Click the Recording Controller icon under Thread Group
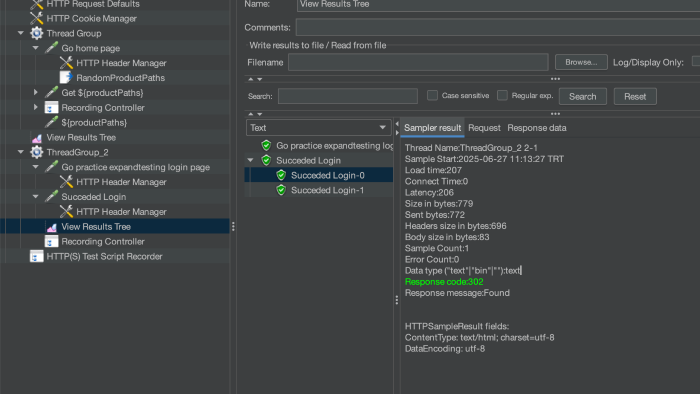Screen dimensions: 700x394 [51, 108]
